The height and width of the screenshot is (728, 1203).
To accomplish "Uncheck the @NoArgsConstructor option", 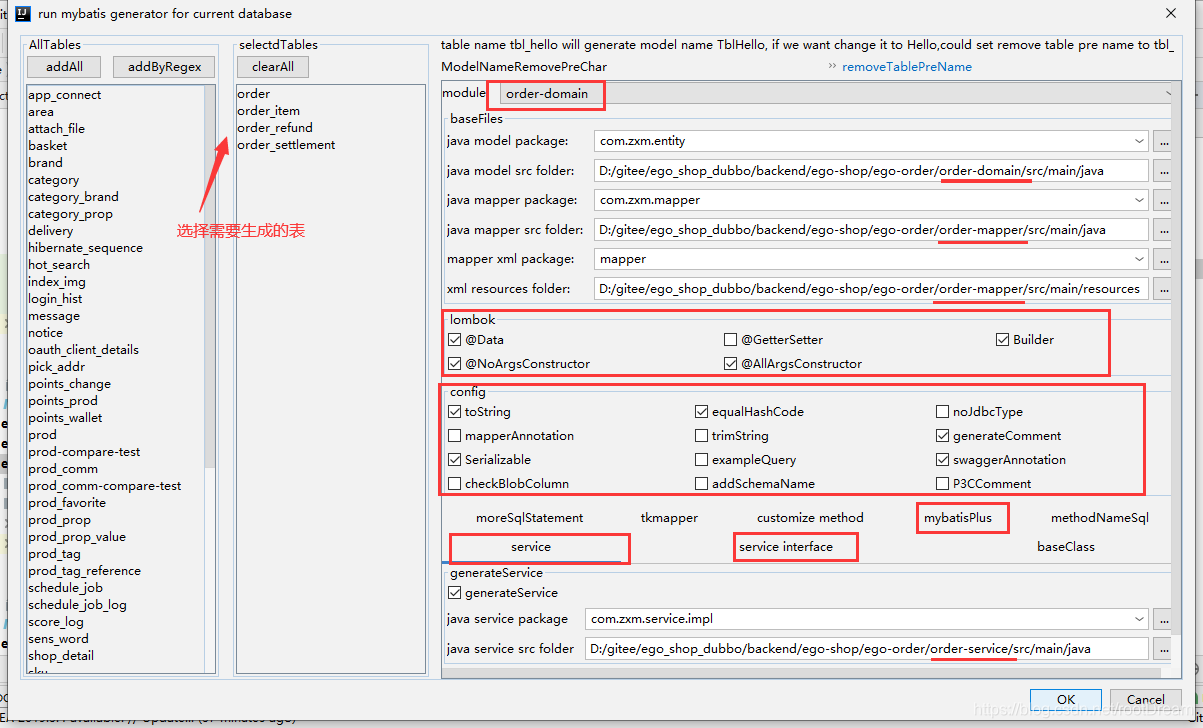I will point(455,364).
